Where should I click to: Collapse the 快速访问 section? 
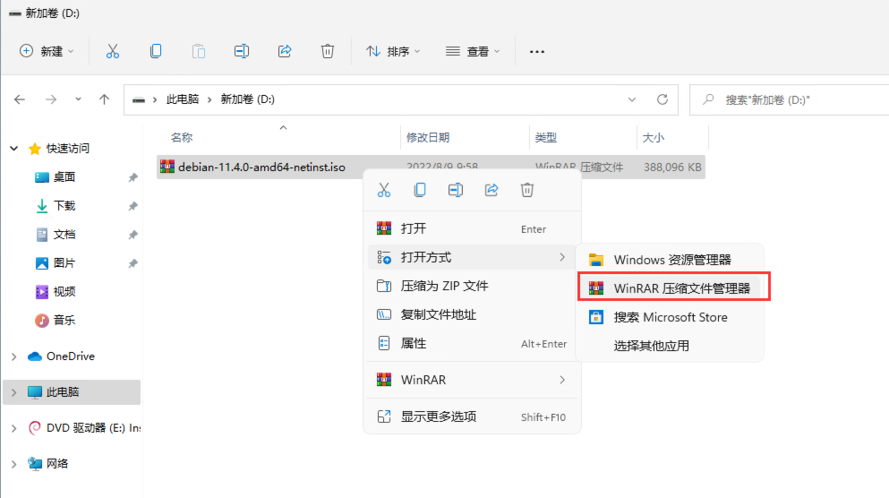click(14, 149)
